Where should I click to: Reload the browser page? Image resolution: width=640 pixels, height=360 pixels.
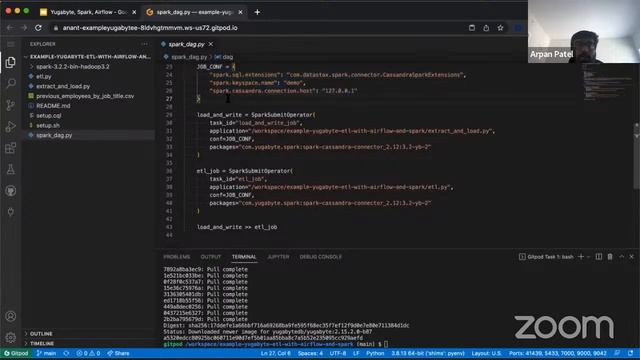pyautogui.click(x=38, y=28)
